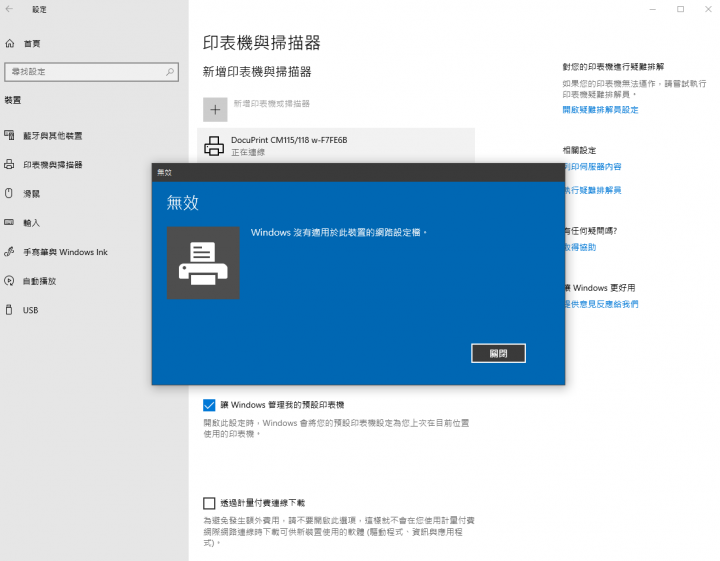Click the 滑鼠 mouse icon in the sidebar
Image resolution: width=720 pixels, height=561 pixels.
tap(9, 193)
